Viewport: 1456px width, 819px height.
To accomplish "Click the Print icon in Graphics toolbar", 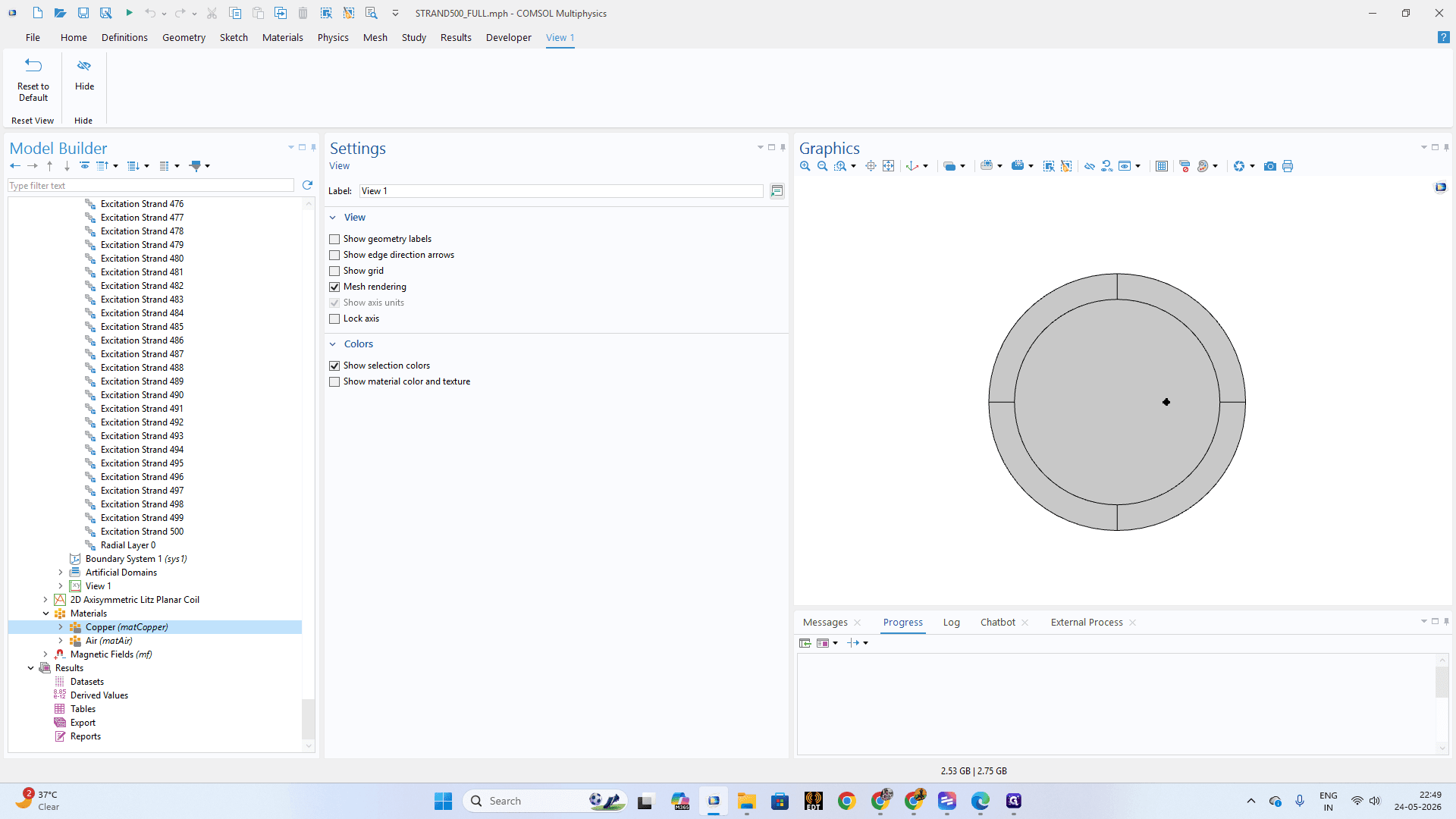I will [1288, 166].
